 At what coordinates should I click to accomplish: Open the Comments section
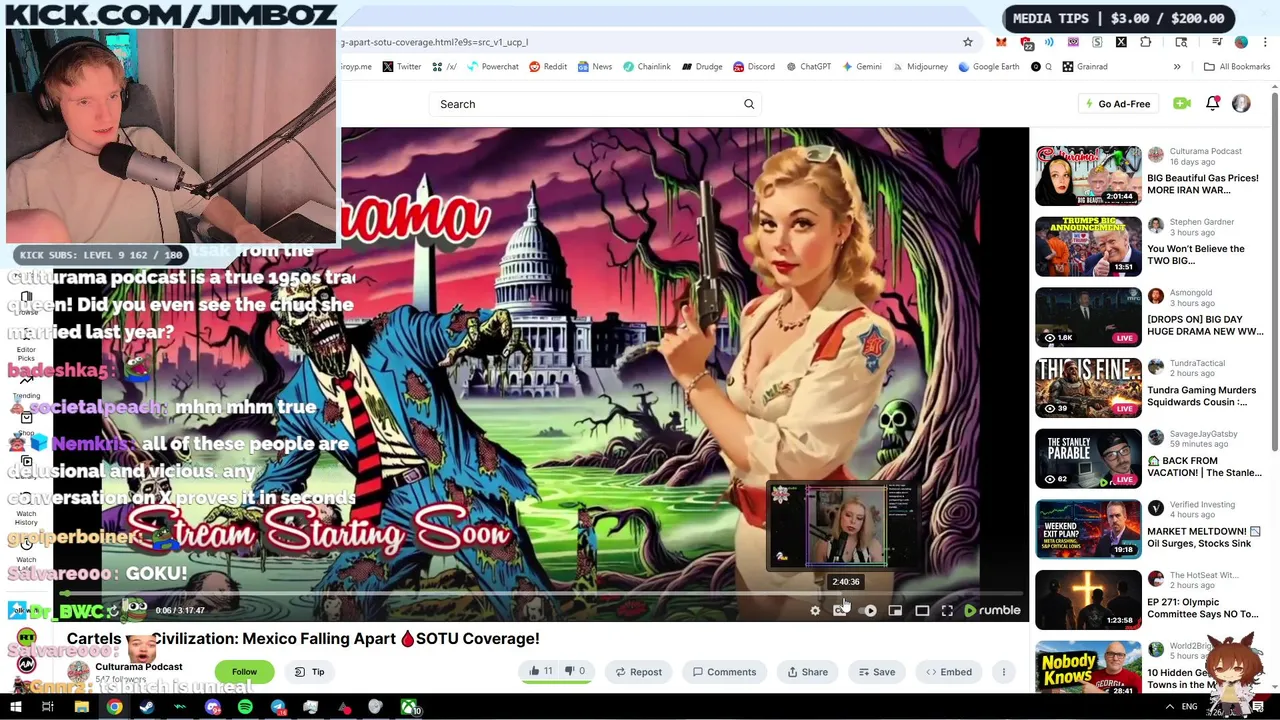(x=725, y=672)
